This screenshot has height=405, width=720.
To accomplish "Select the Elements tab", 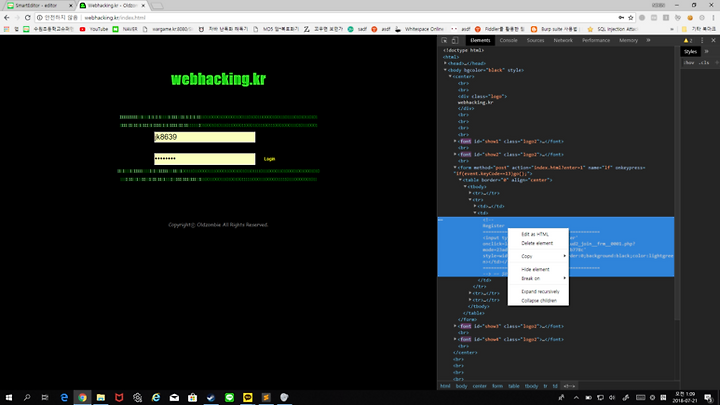I will point(480,40).
